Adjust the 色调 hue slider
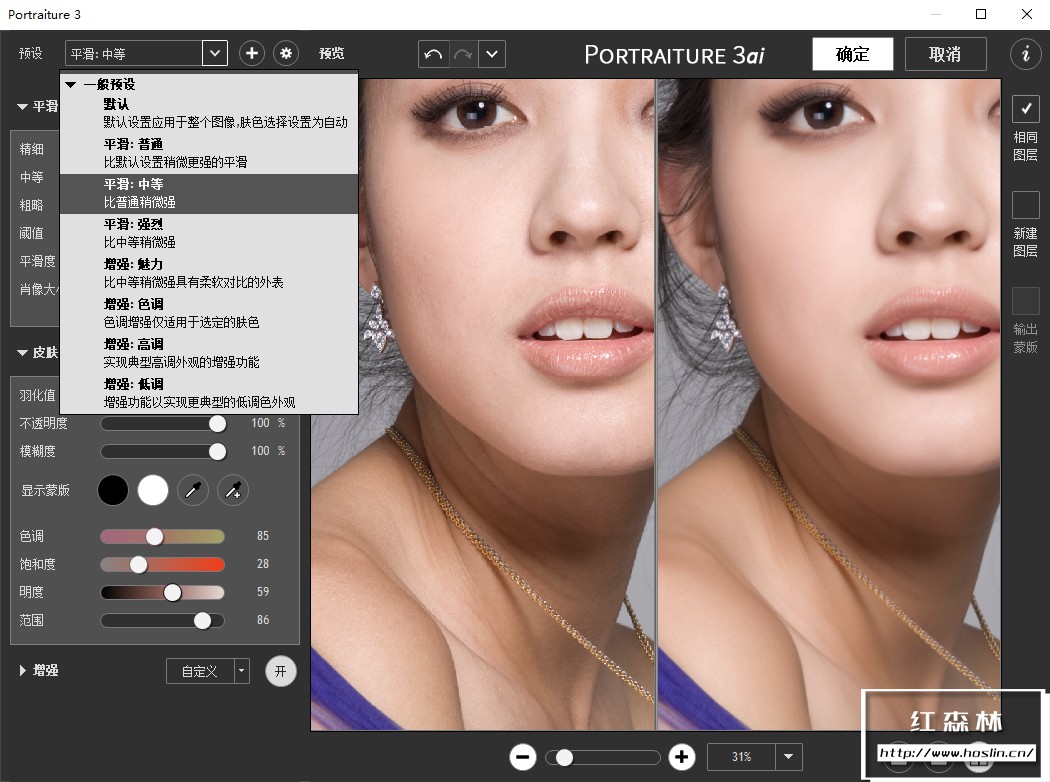This screenshot has width=1050, height=782. (155, 536)
